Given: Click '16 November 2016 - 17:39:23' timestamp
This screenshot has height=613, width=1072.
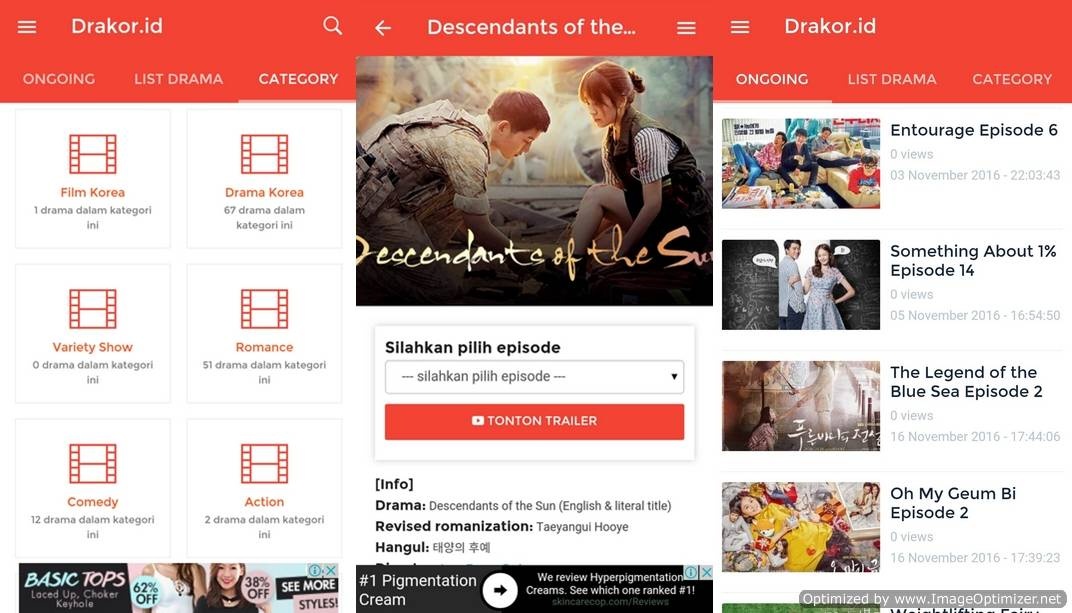Looking at the screenshot, I should point(975,558).
